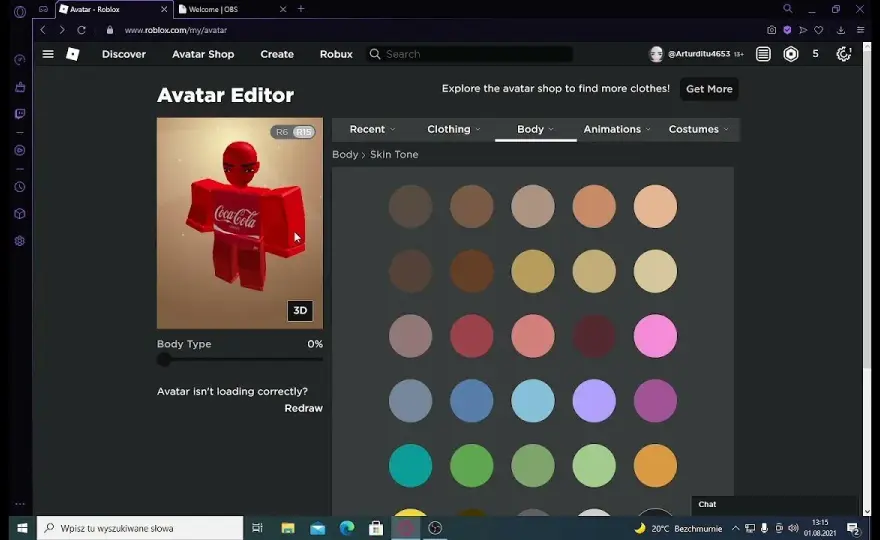Show hidden system tray icons chevron

tap(735, 528)
